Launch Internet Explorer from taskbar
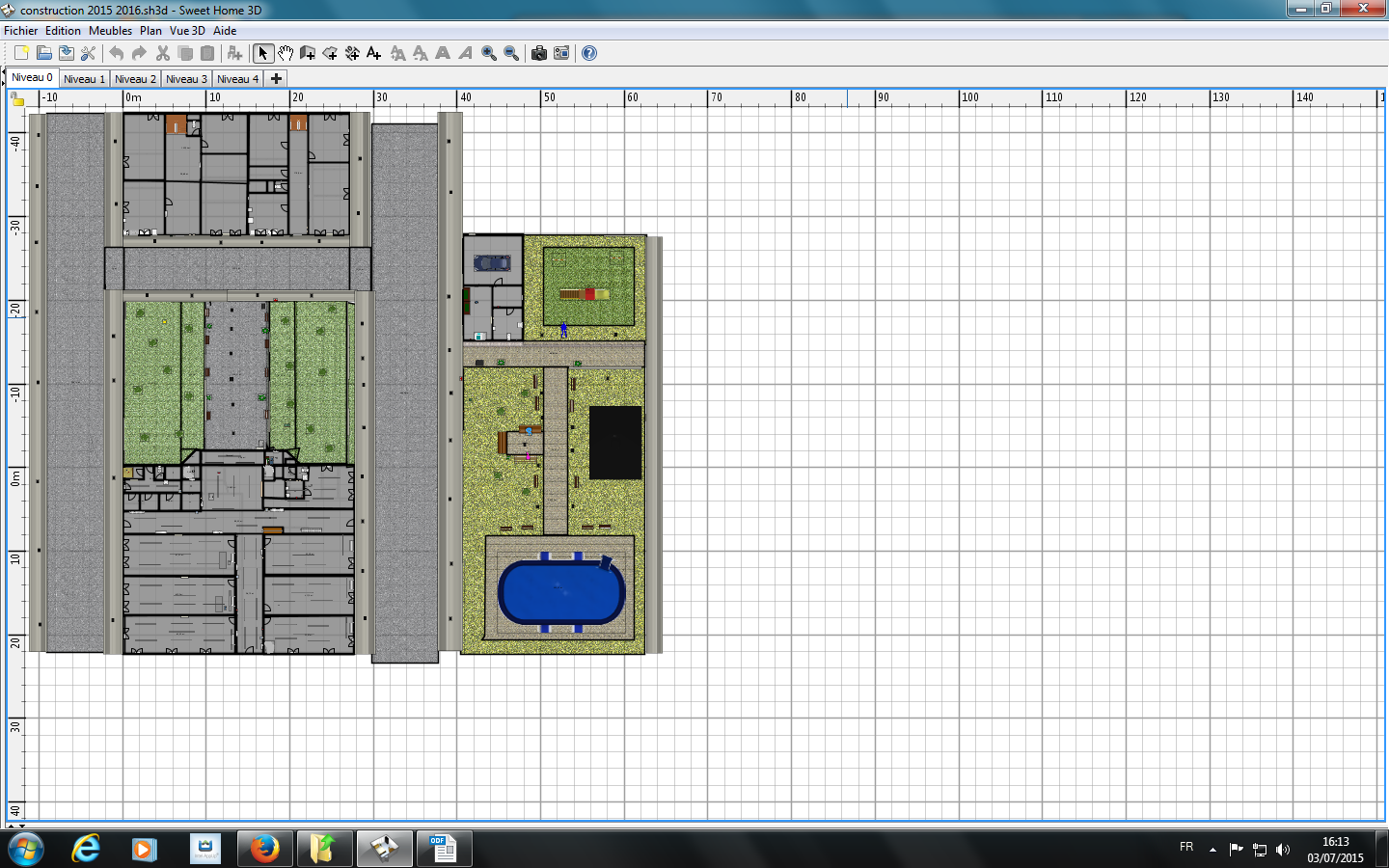 86,849
